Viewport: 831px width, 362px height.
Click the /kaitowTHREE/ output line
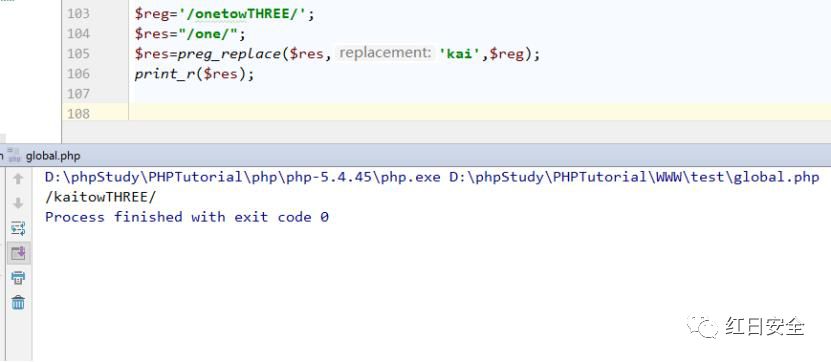tap(101, 197)
